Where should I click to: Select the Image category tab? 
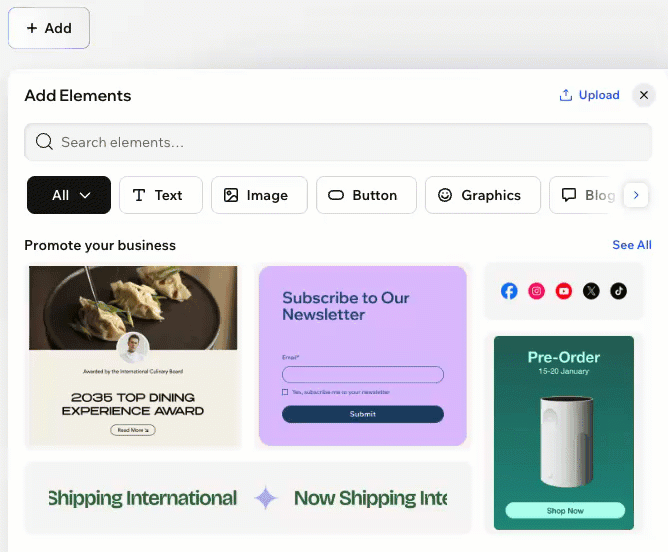[x=259, y=195]
